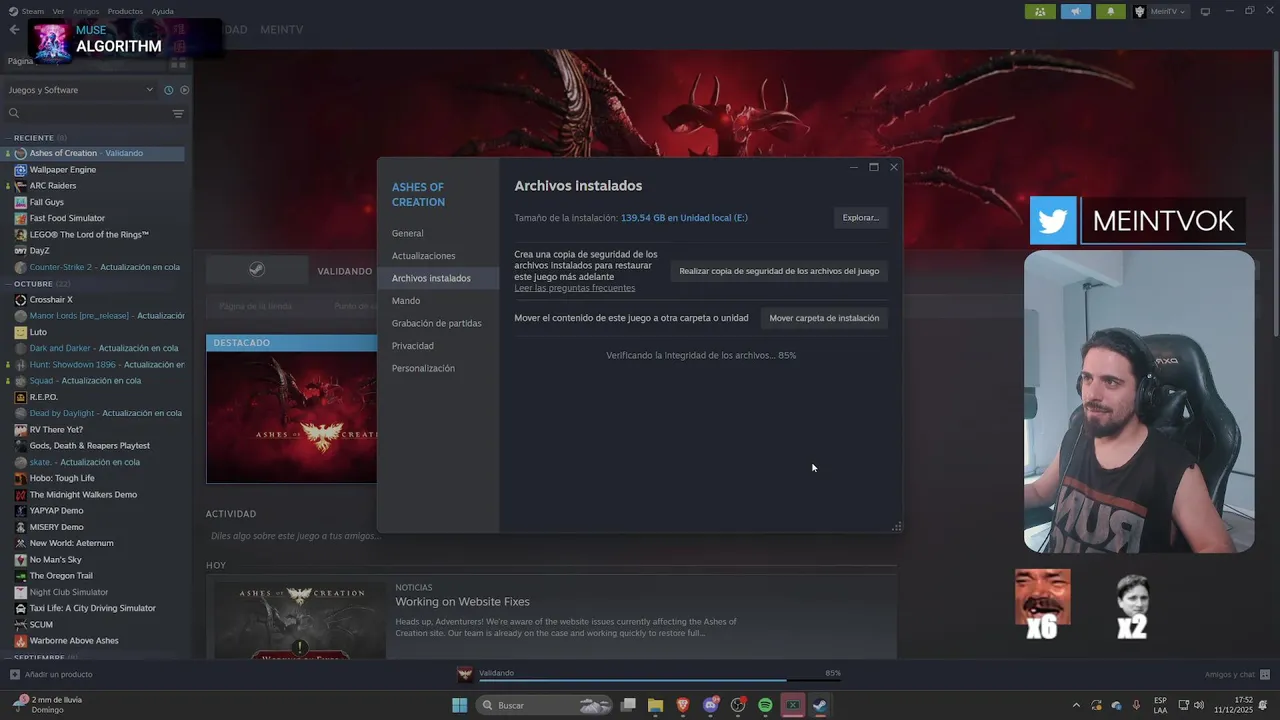The width and height of the screenshot is (1280, 720).
Task: Open OBS Studio from taskbar
Action: (x=738, y=705)
